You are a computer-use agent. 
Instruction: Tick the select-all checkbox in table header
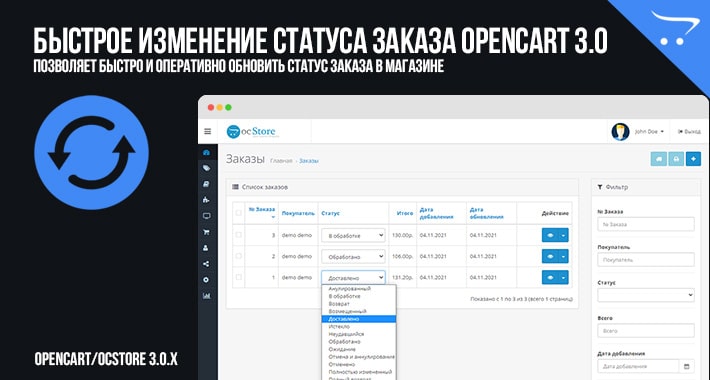(x=239, y=213)
